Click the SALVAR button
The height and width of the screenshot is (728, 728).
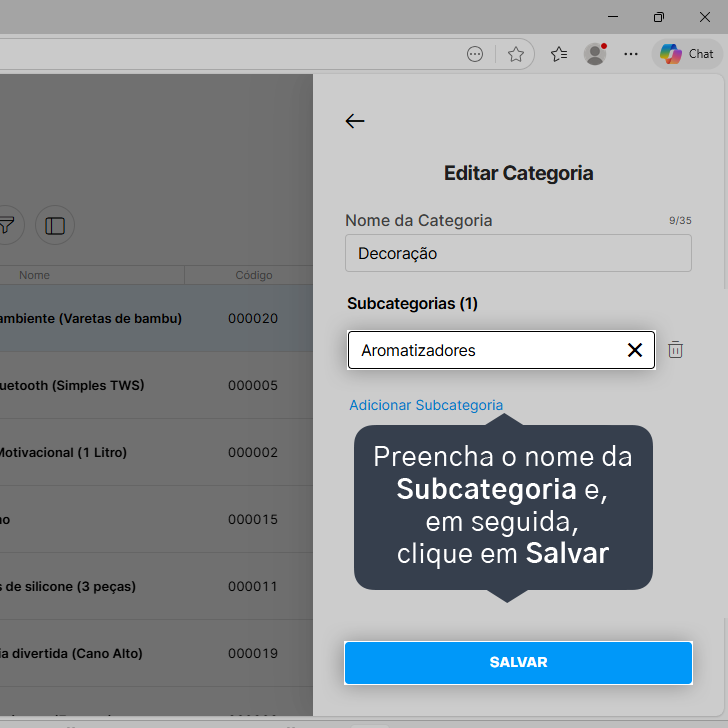518,663
